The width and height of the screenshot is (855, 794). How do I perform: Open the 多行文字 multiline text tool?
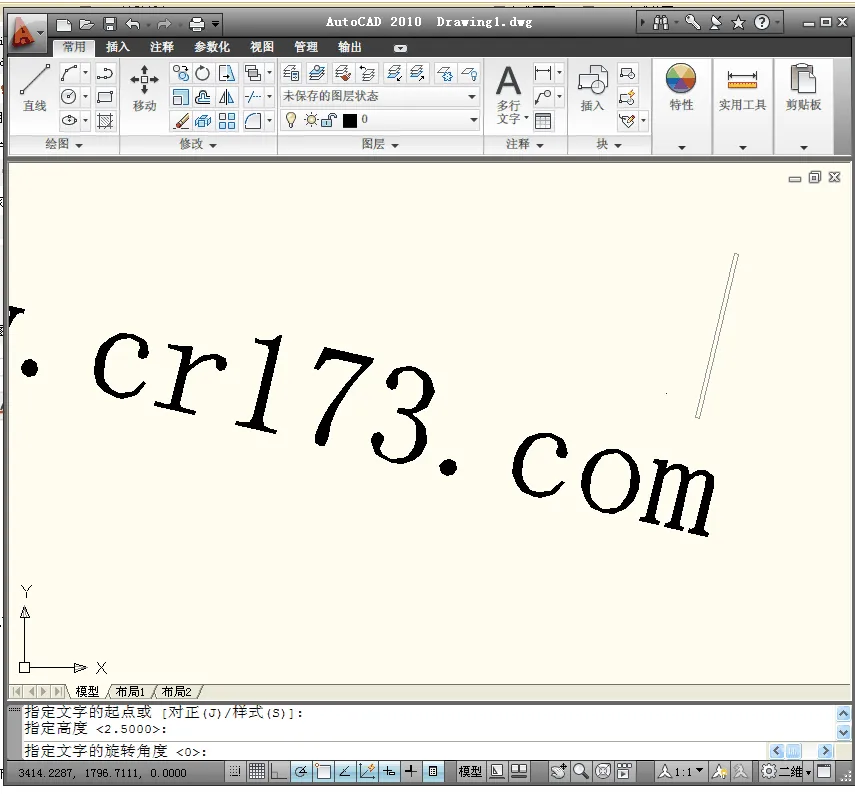(x=509, y=94)
